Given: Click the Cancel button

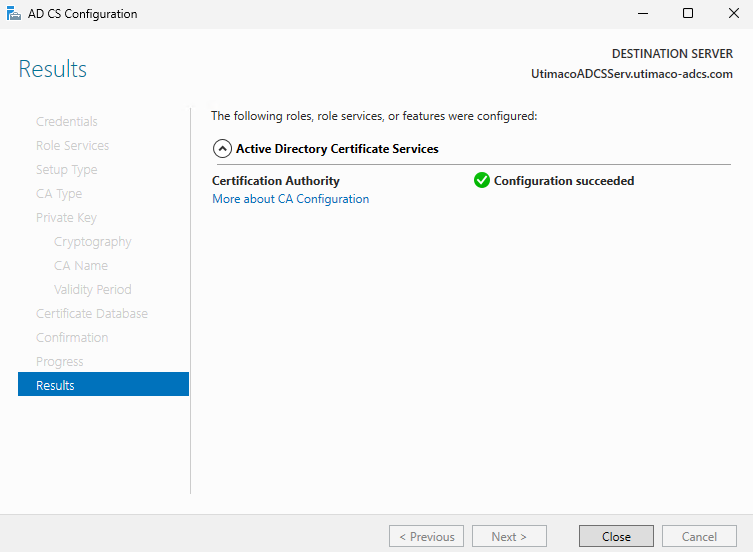Looking at the screenshot, I should (x=699, y=536).
